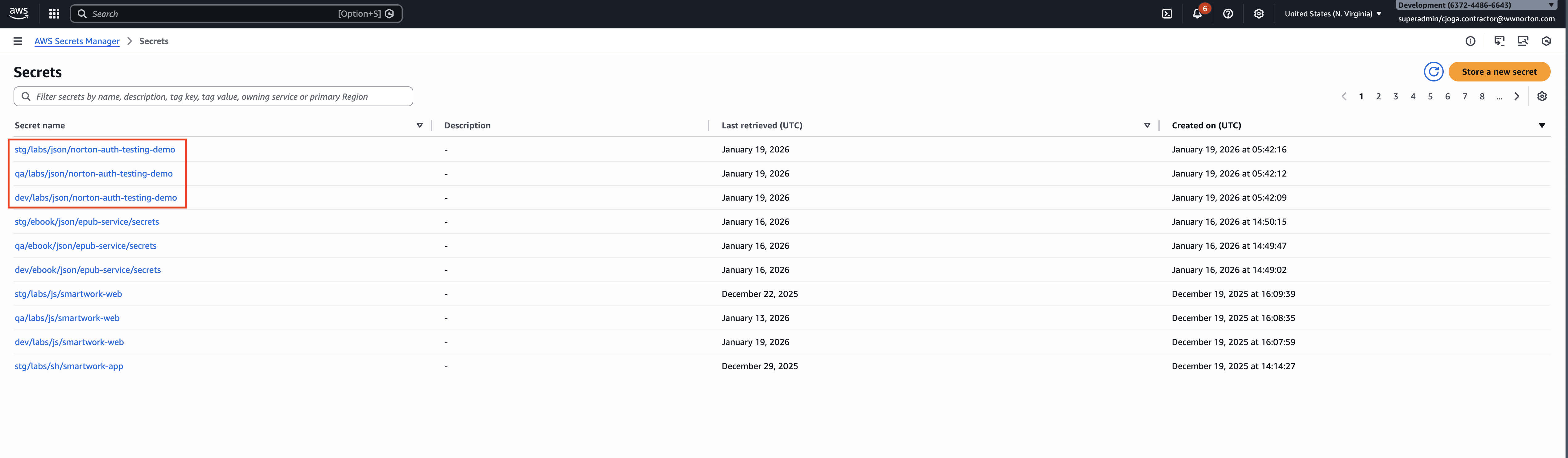Open the monitor-share icon in breadcrumb bar
This screenshot has width=1568, height=458.
(1523, 41)
